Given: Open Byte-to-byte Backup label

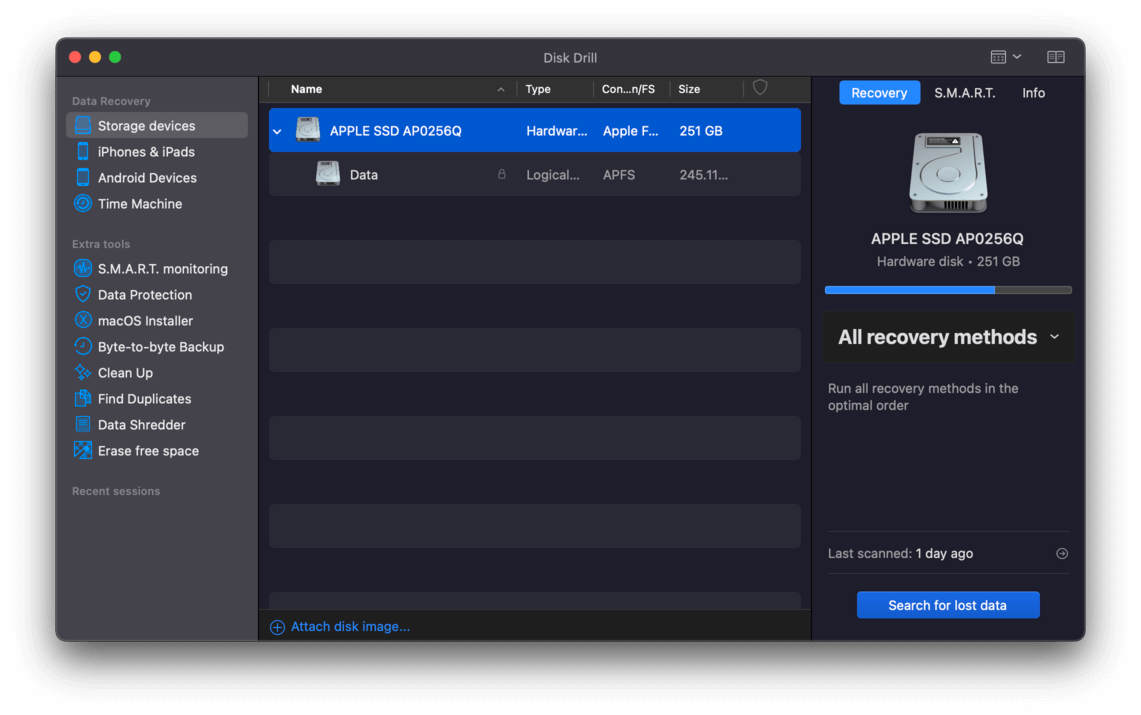Looking at the screenshot, I should (161, 347).
